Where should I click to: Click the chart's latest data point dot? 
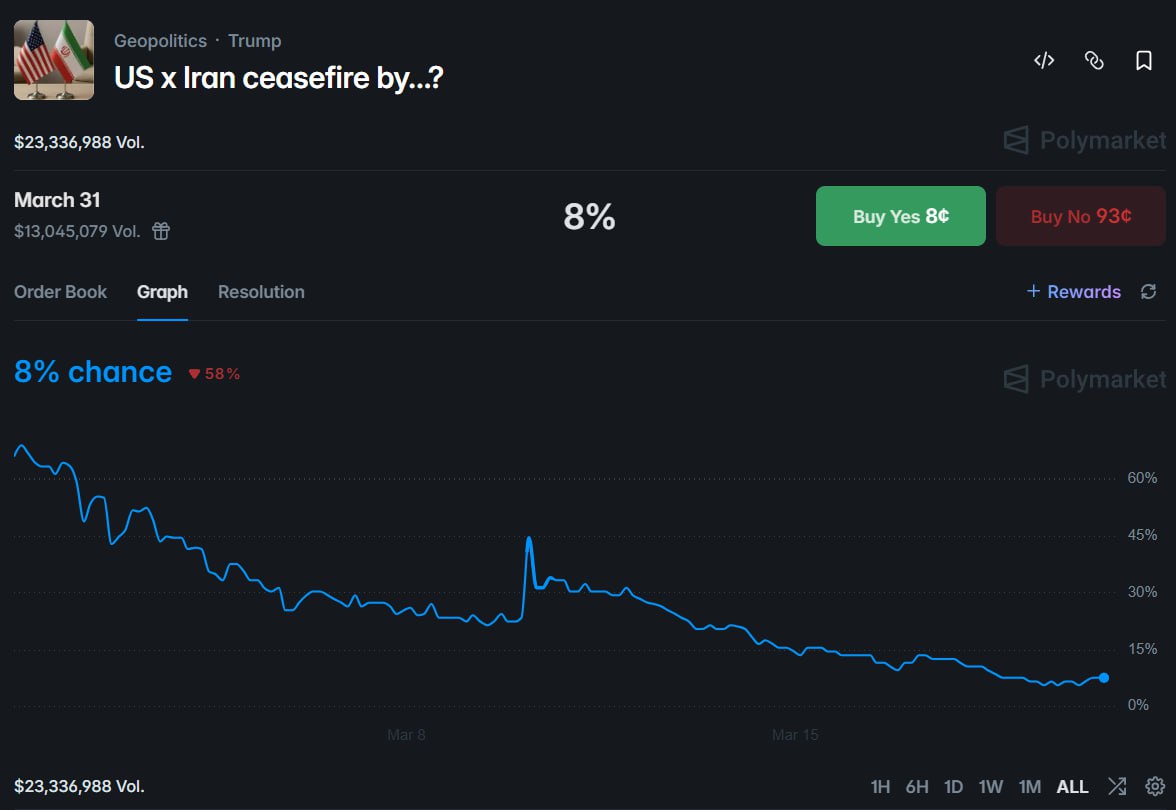pyautogui.click(x=1104, y=678)
